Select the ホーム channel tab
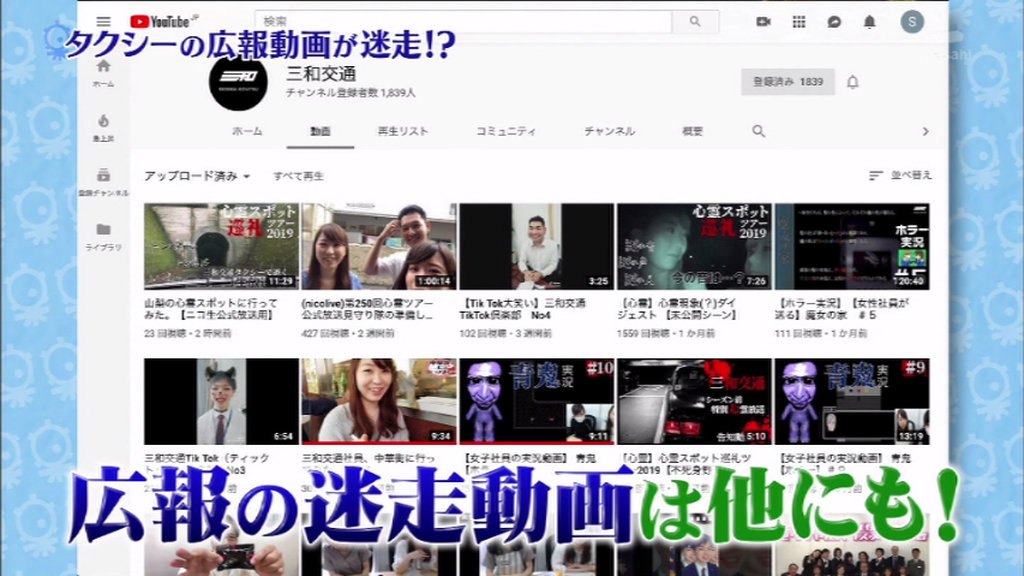This screenshot has height=576, width=1024. pyautogui.click(x=248, y=131)
